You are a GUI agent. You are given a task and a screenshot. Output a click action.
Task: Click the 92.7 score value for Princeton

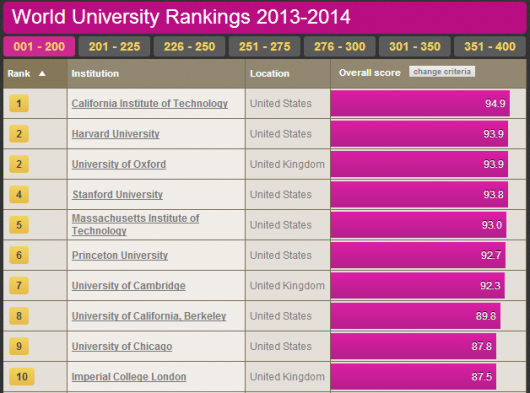[x=491, y=255]
